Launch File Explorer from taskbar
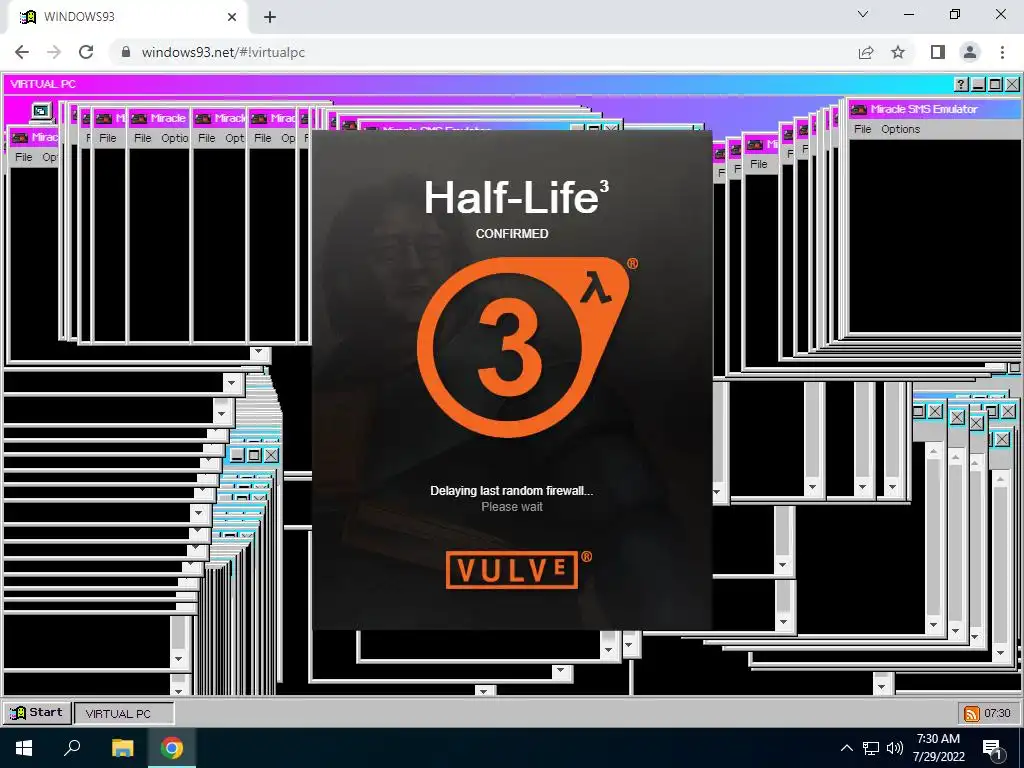The width and height of the screenshot is (1024, 768). (122, 748)
